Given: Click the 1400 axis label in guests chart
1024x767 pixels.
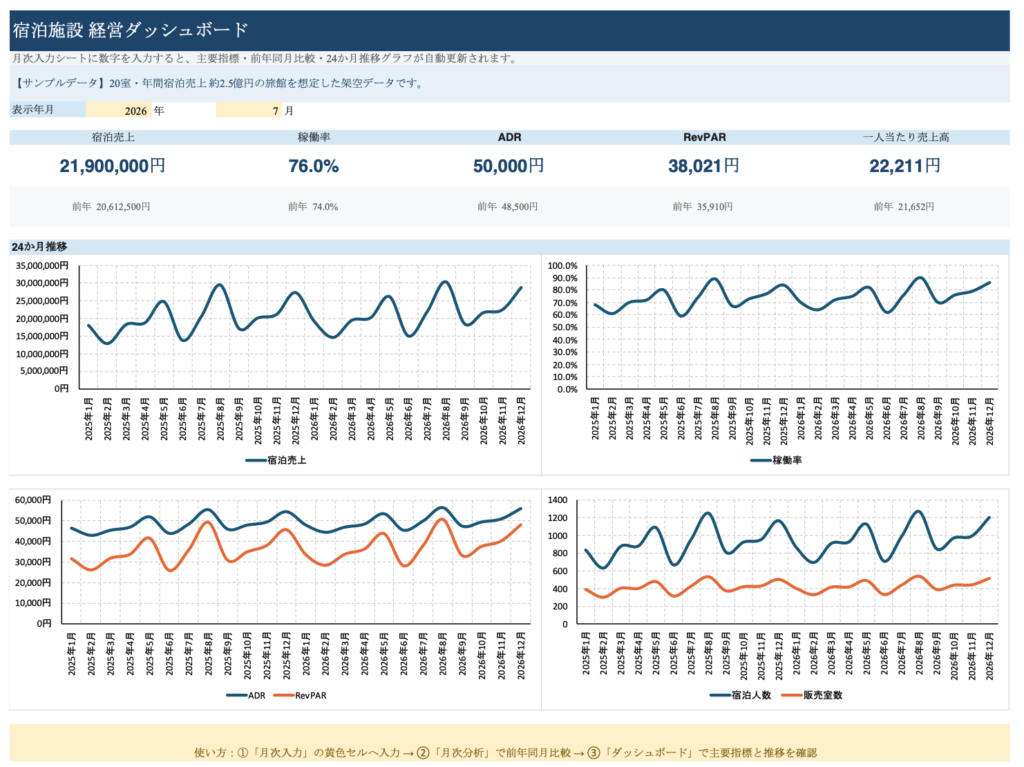Looking at the screenshot, I should pyautogui.click(x=558, y=500).
